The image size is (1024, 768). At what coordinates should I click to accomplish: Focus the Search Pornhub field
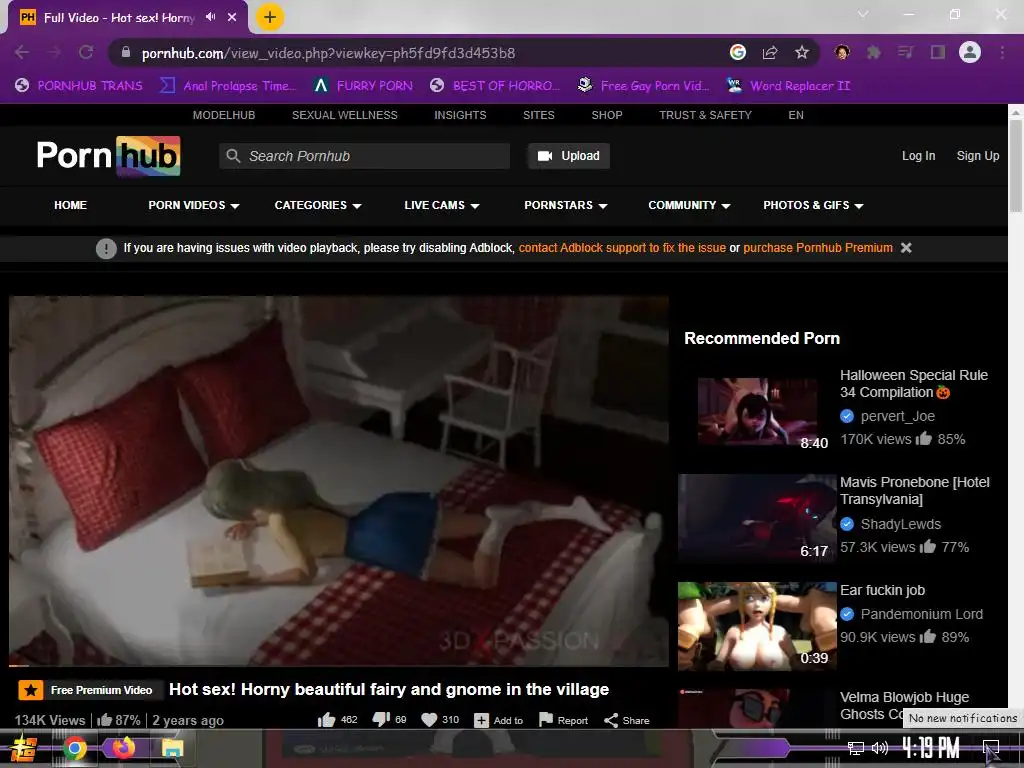pyautogui.click(x=364, y=156)
